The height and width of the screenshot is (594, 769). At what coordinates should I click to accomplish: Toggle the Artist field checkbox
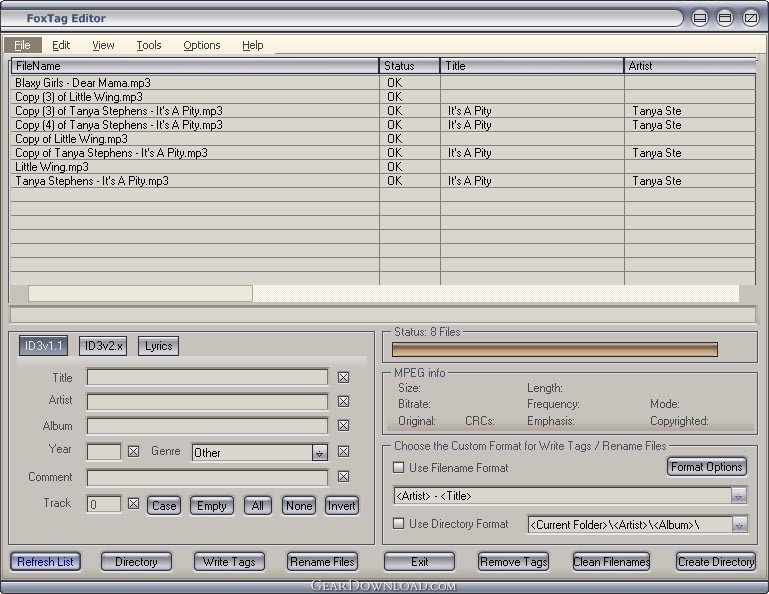point(343,402)
